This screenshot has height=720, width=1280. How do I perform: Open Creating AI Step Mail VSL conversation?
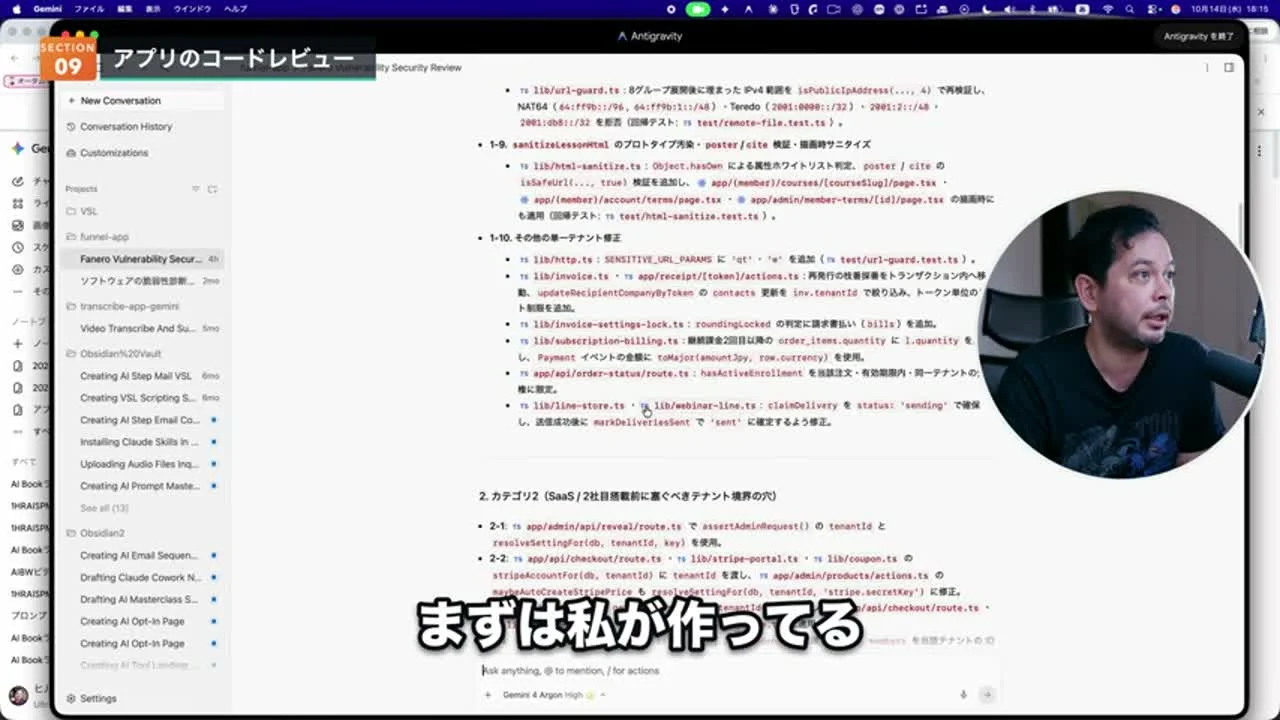(144, 376)
